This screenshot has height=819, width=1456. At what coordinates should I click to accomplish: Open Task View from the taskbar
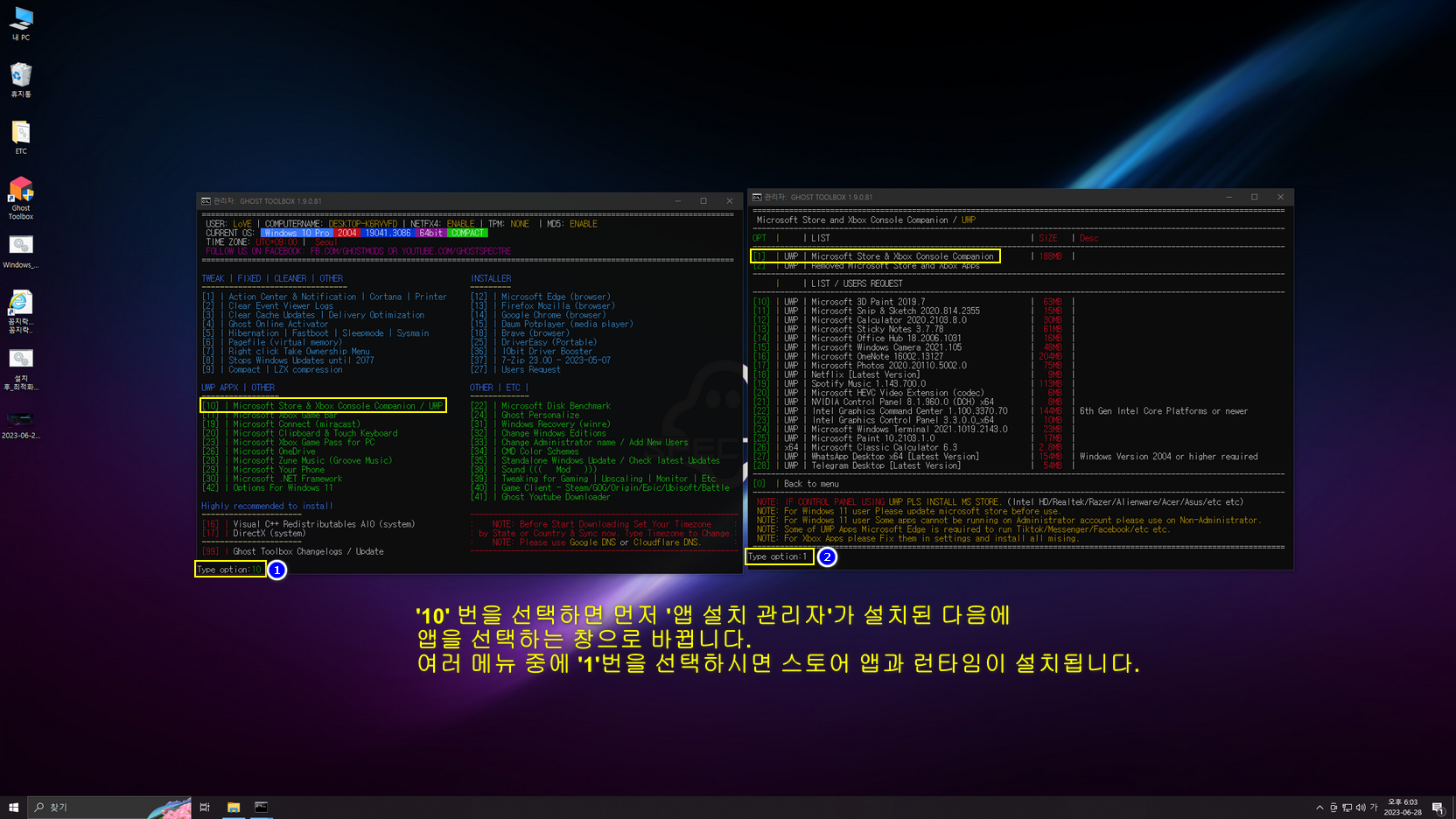[205, 808]
